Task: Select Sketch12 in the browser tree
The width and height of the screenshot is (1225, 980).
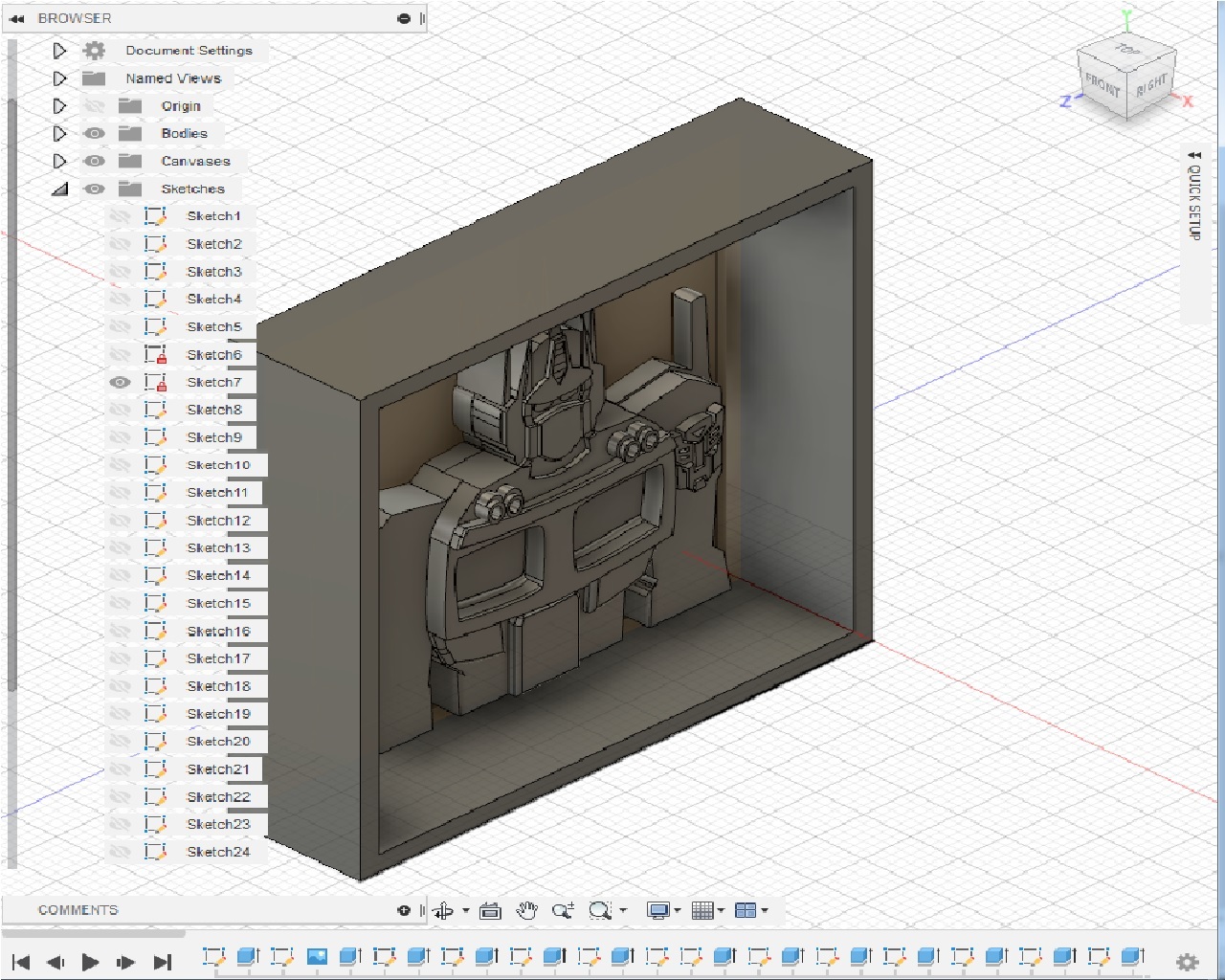Action: coord(218,521)
